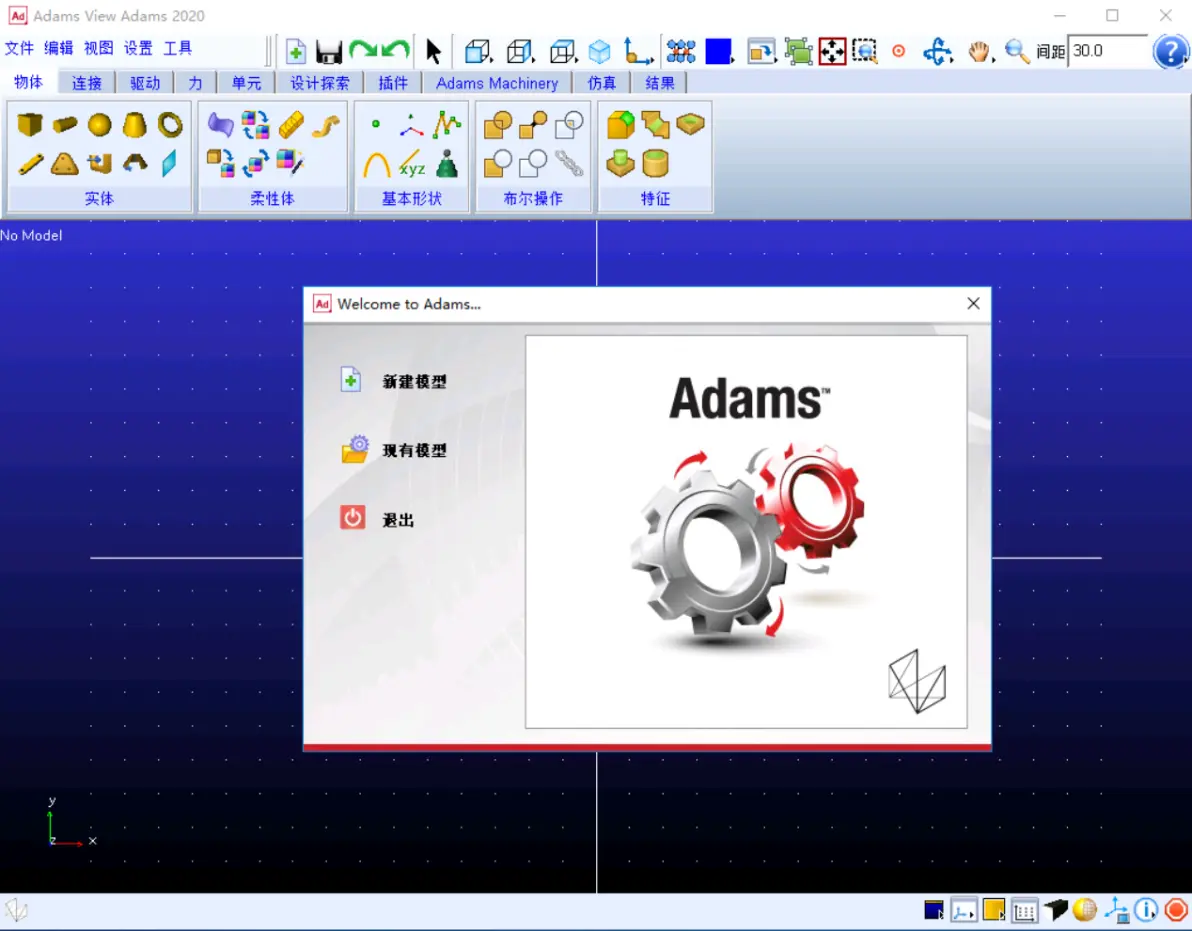Activate the hand pan view tool

point(979,52)
